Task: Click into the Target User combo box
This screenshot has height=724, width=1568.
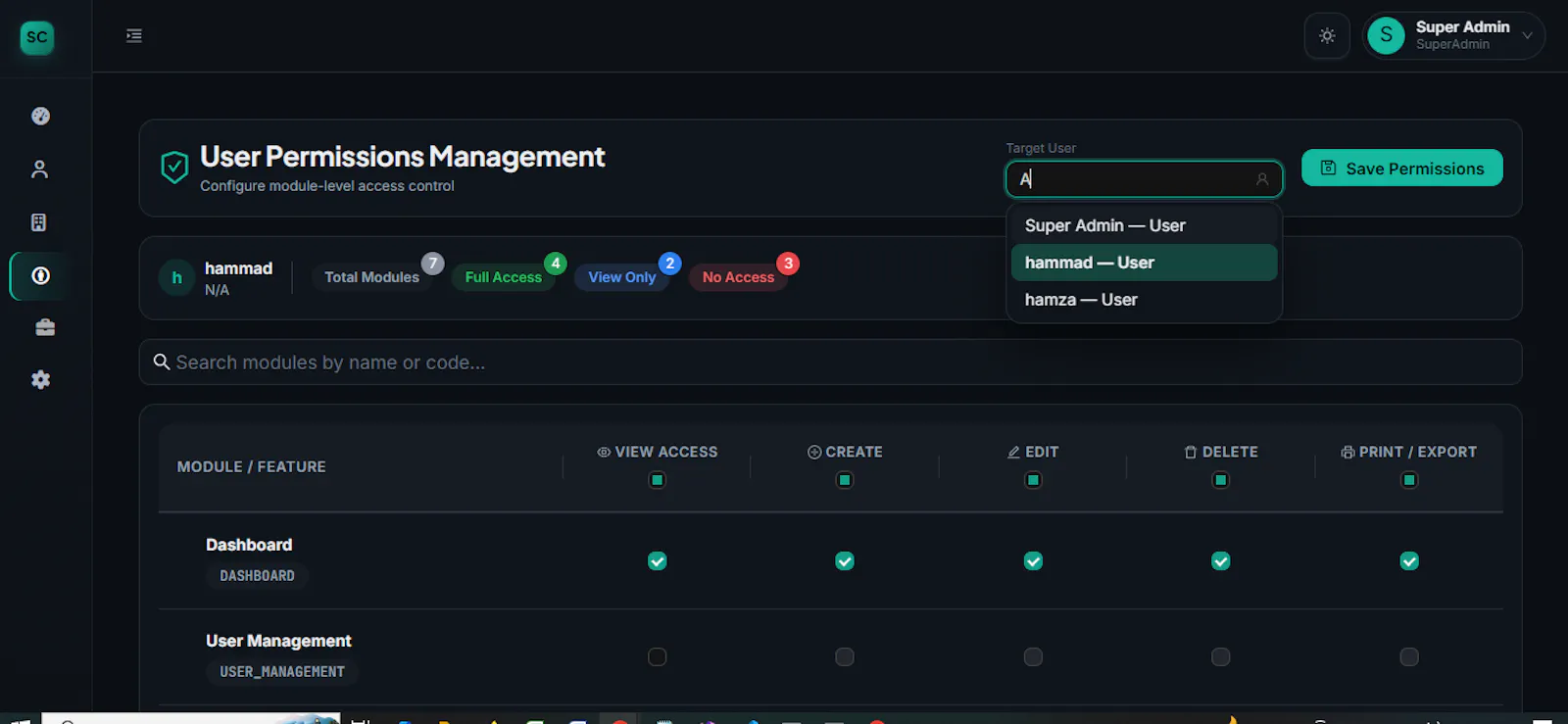Action: pos(1144,179)
